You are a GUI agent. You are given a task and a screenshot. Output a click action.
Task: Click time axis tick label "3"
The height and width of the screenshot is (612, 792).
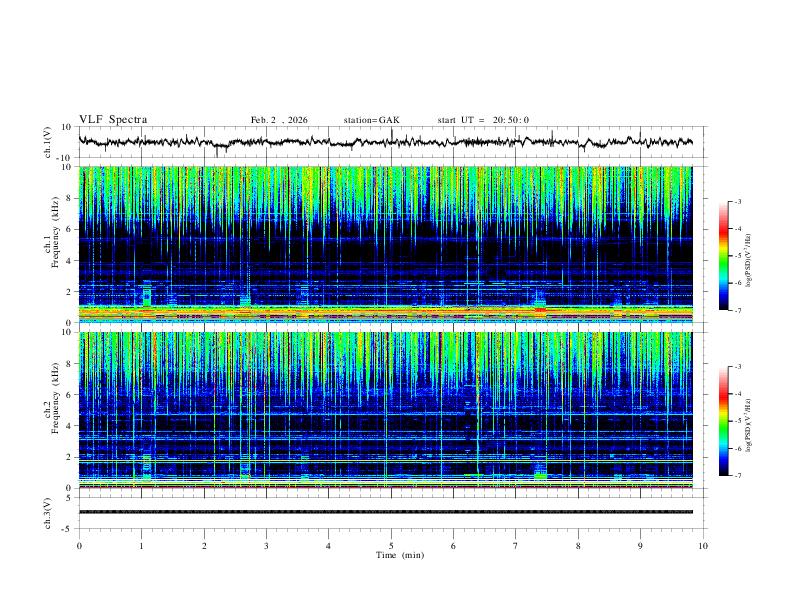coord(266,546)
